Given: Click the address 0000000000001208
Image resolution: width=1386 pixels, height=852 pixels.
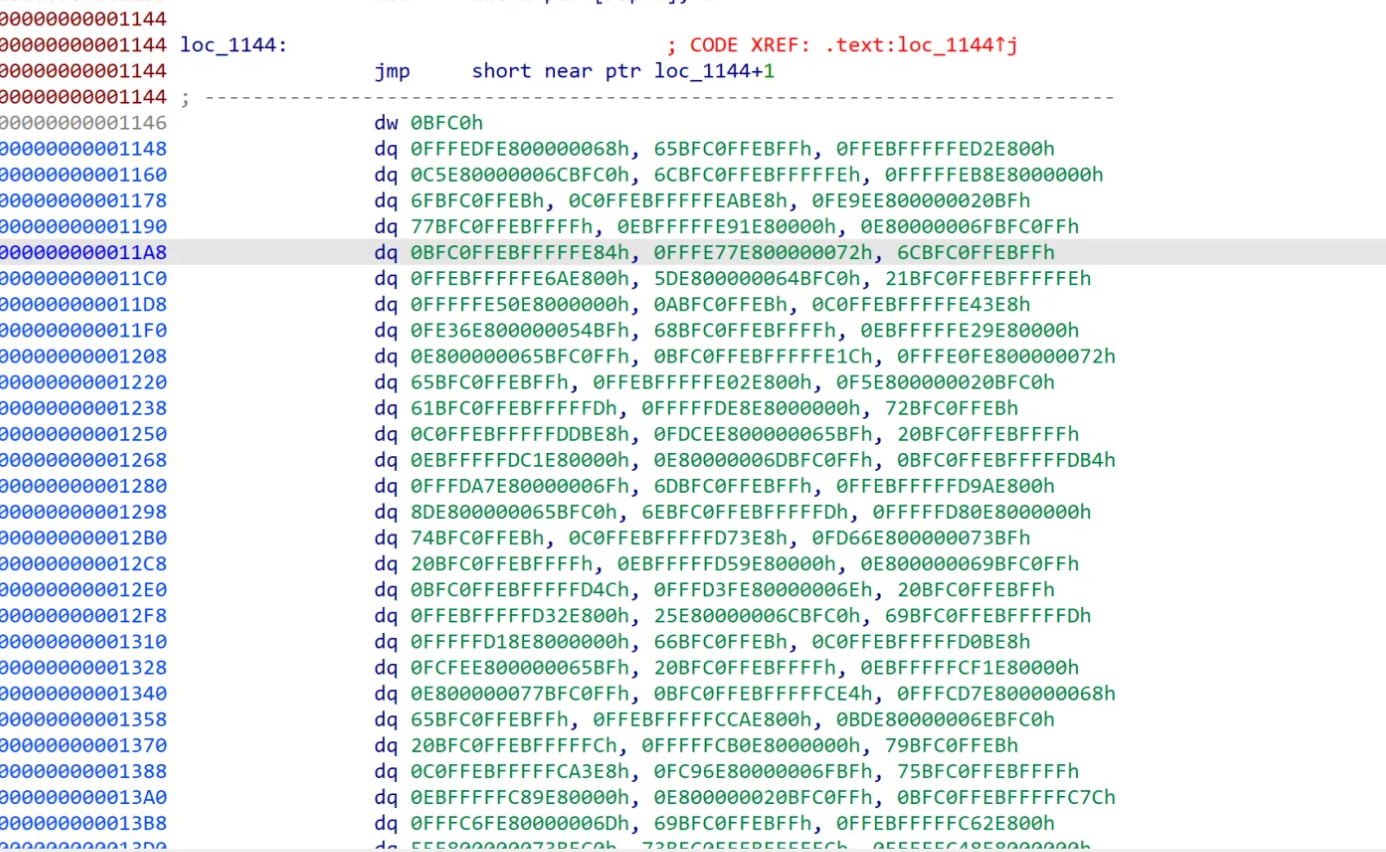Looking at the screenshot, I should (x=83, y=357).
